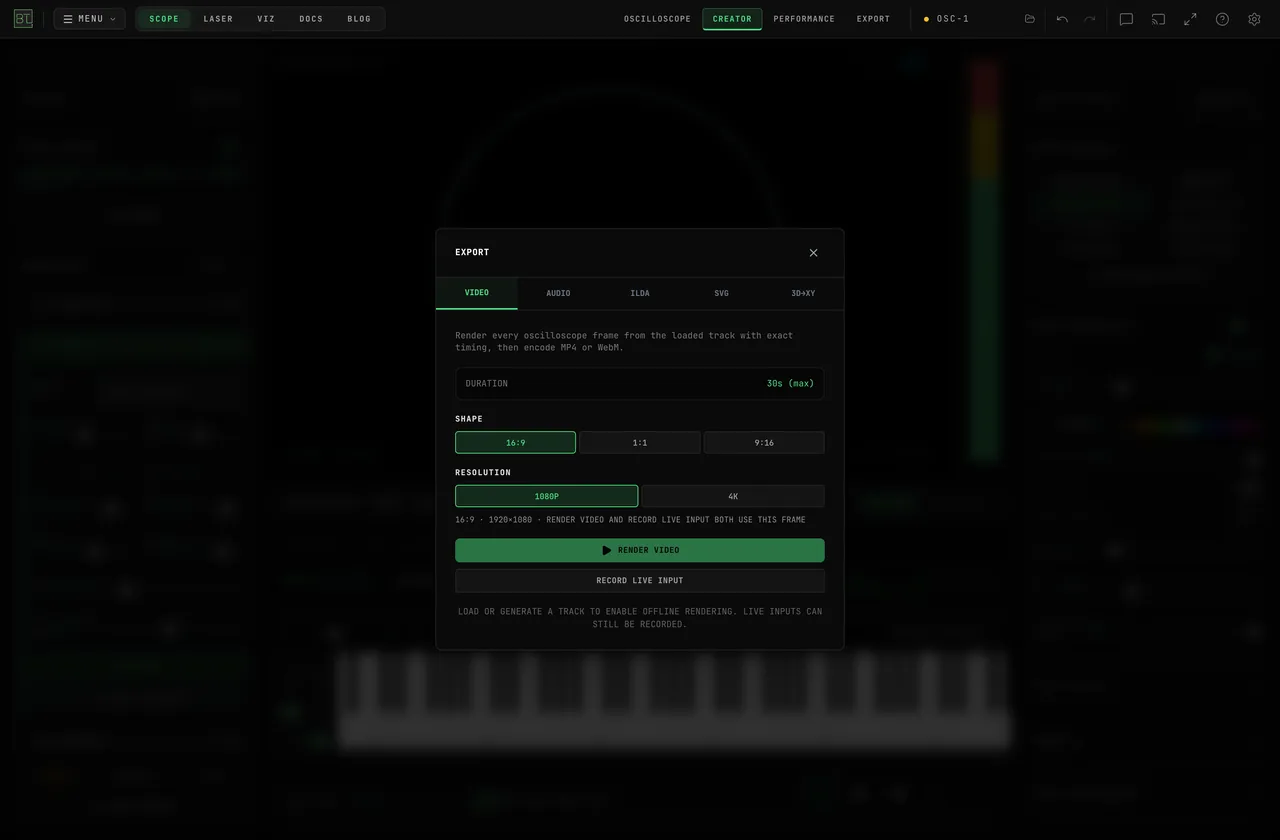Viewport: 1280px width, 840px height.
Task: Click the BT logo icon in the top bar
Action: pyautogui.click(x=23, y=19)
